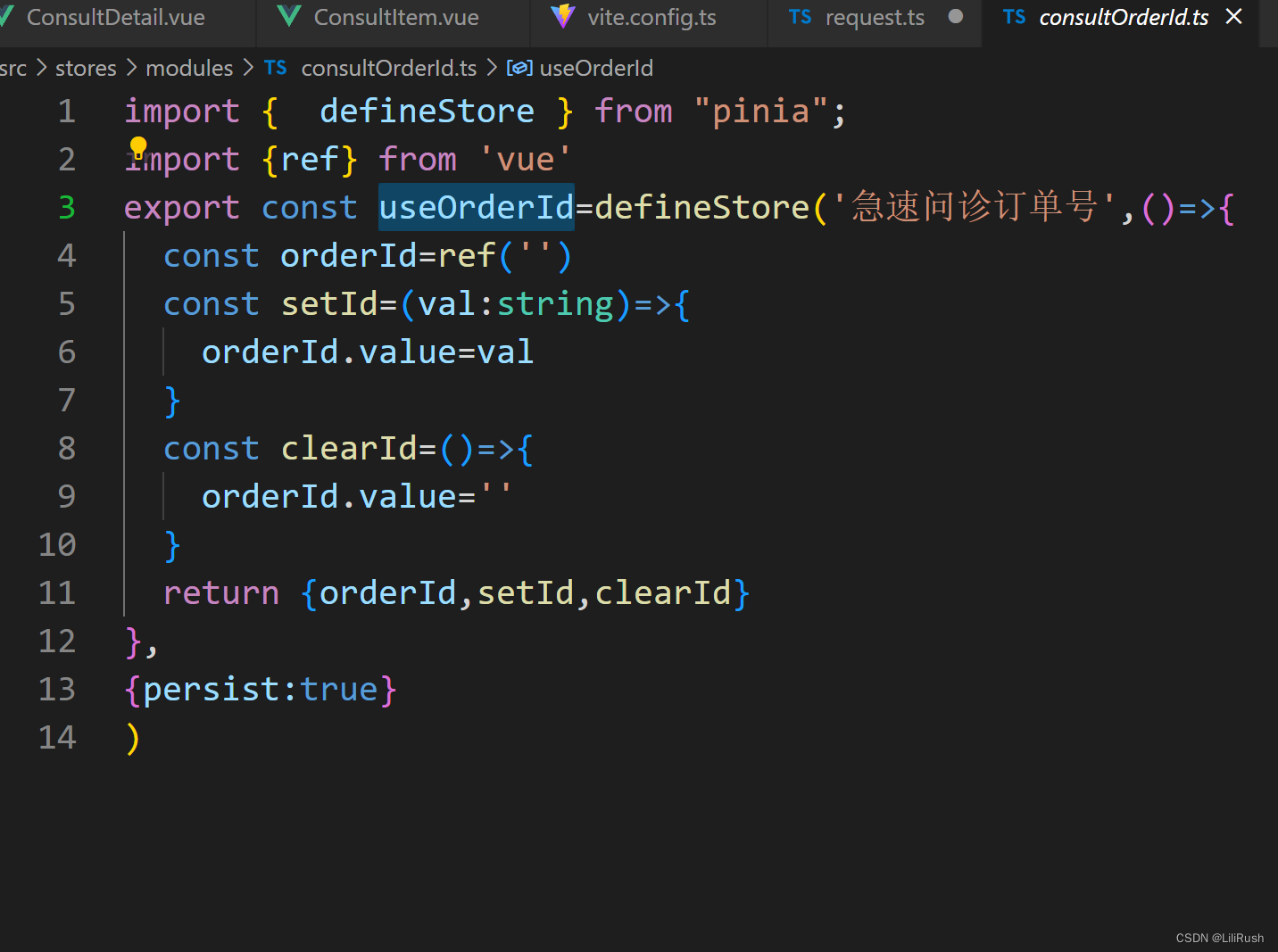This screenshot has width=1278, height=952.
Task: Click the TS icon on request.ts tab
Action: (800, 16)
